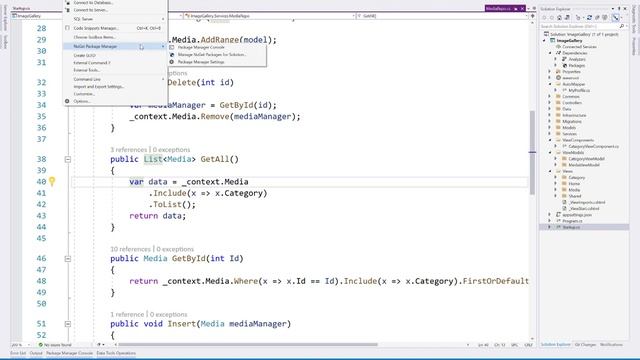Viewport: 640px width, 360px height.
Task: Toggle the highlighted preview selected items icon
Action: click(x=615, y=18)
